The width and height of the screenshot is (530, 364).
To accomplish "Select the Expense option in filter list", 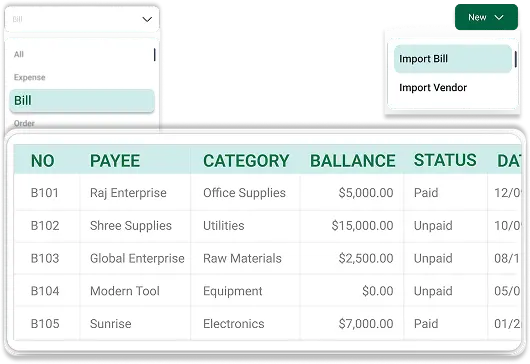I will [x=29, y=77].
